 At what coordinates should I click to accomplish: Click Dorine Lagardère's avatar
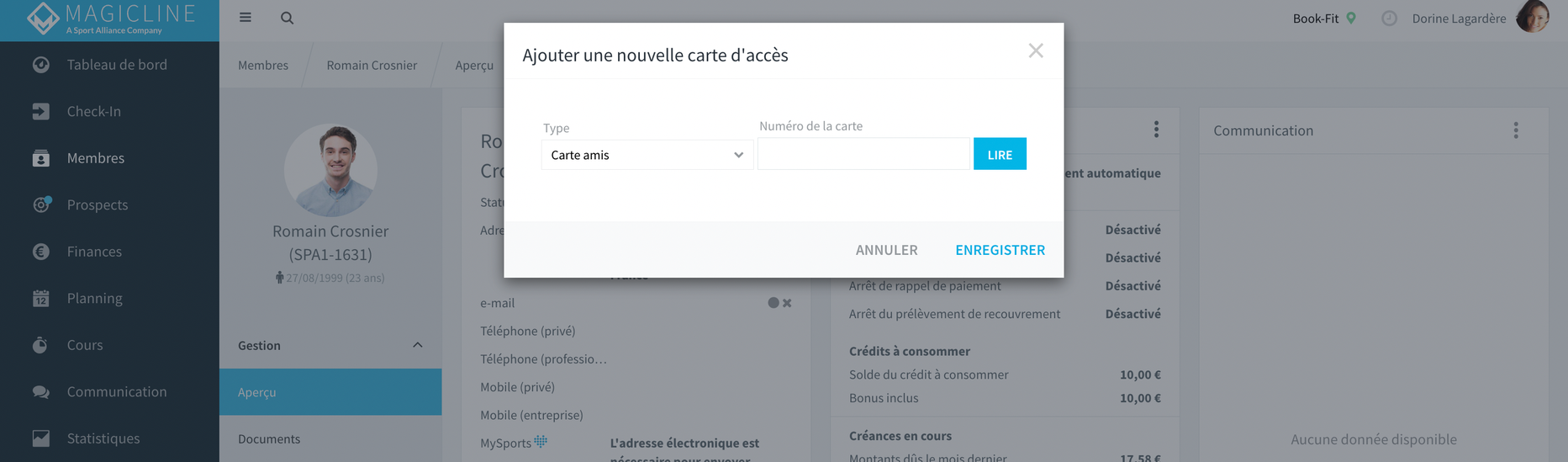coord(1533,17)
